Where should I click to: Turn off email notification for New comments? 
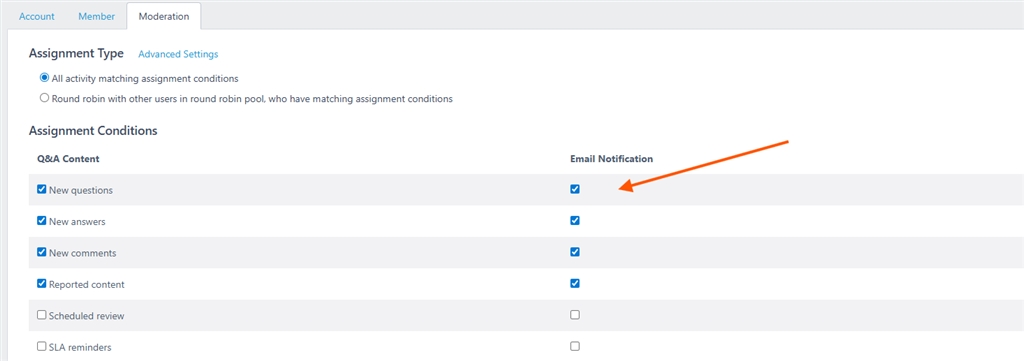[x=575, y=252]
